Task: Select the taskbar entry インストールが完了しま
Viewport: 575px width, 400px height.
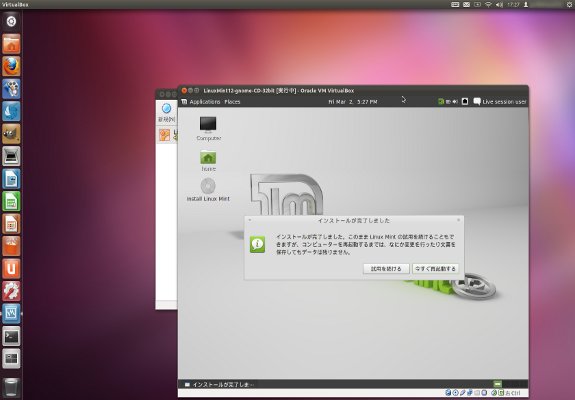Action: 219,384
